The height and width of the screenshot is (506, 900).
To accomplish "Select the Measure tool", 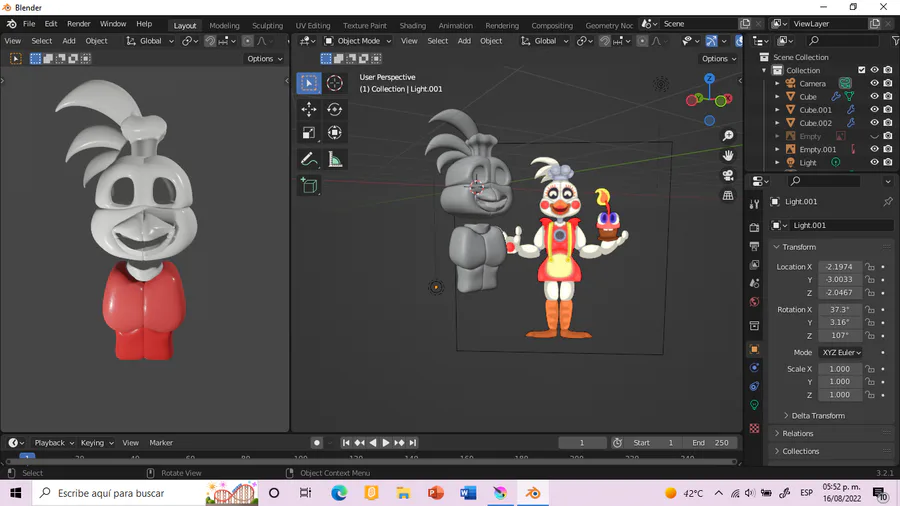I will [x=335, y=159].
